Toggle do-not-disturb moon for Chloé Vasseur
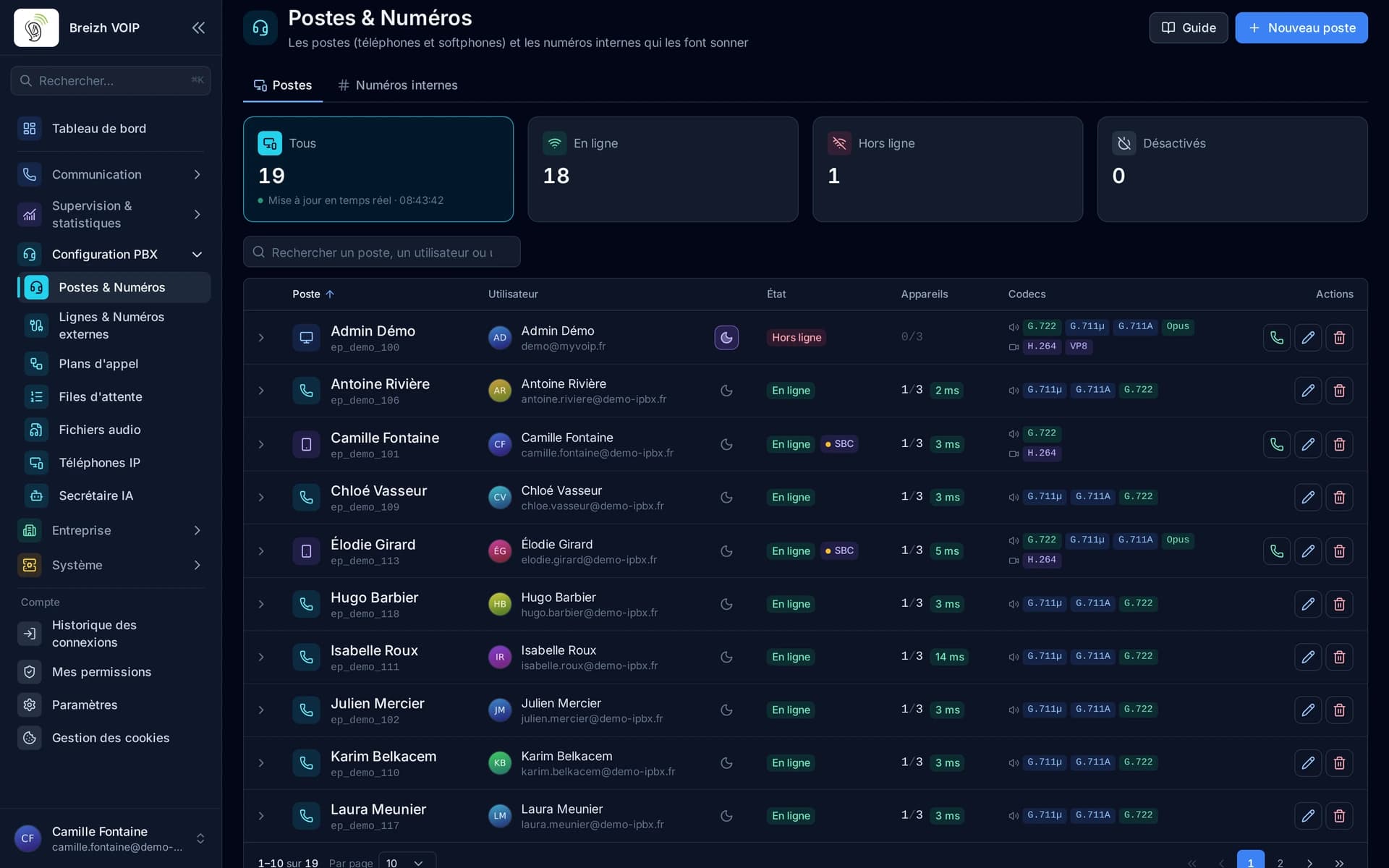1389x868 pixels. point(726,497)
